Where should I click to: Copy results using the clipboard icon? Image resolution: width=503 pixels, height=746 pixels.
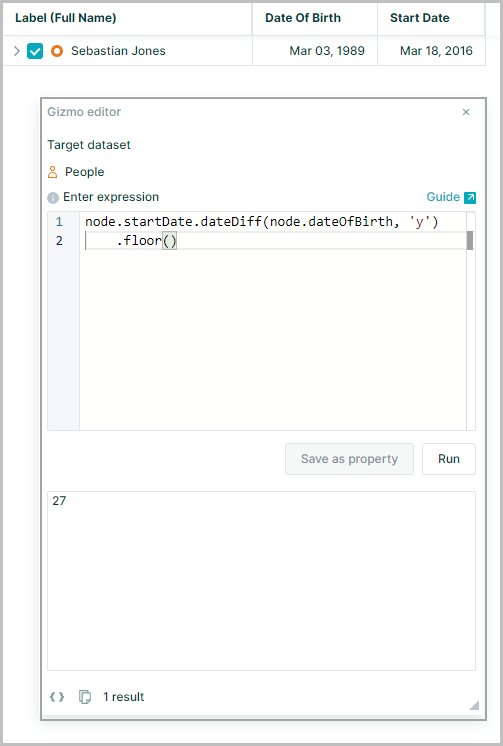tap(85, 697)
